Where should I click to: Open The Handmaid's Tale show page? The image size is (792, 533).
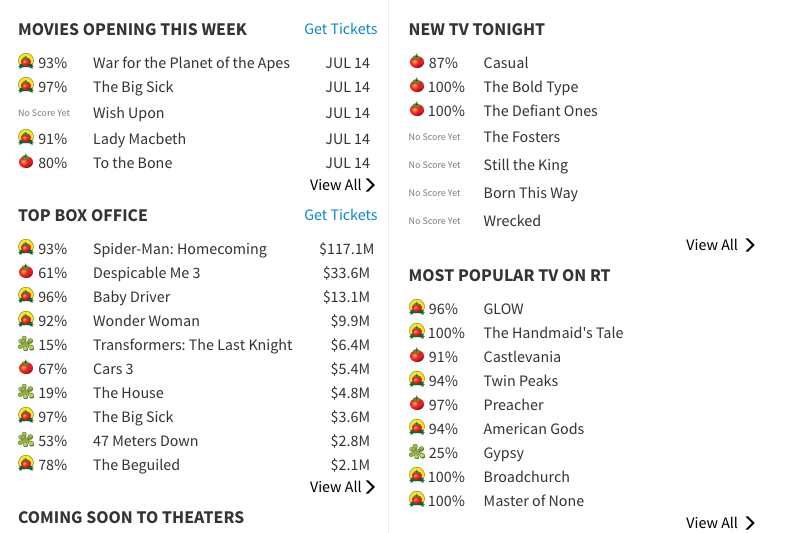point(553,333)
